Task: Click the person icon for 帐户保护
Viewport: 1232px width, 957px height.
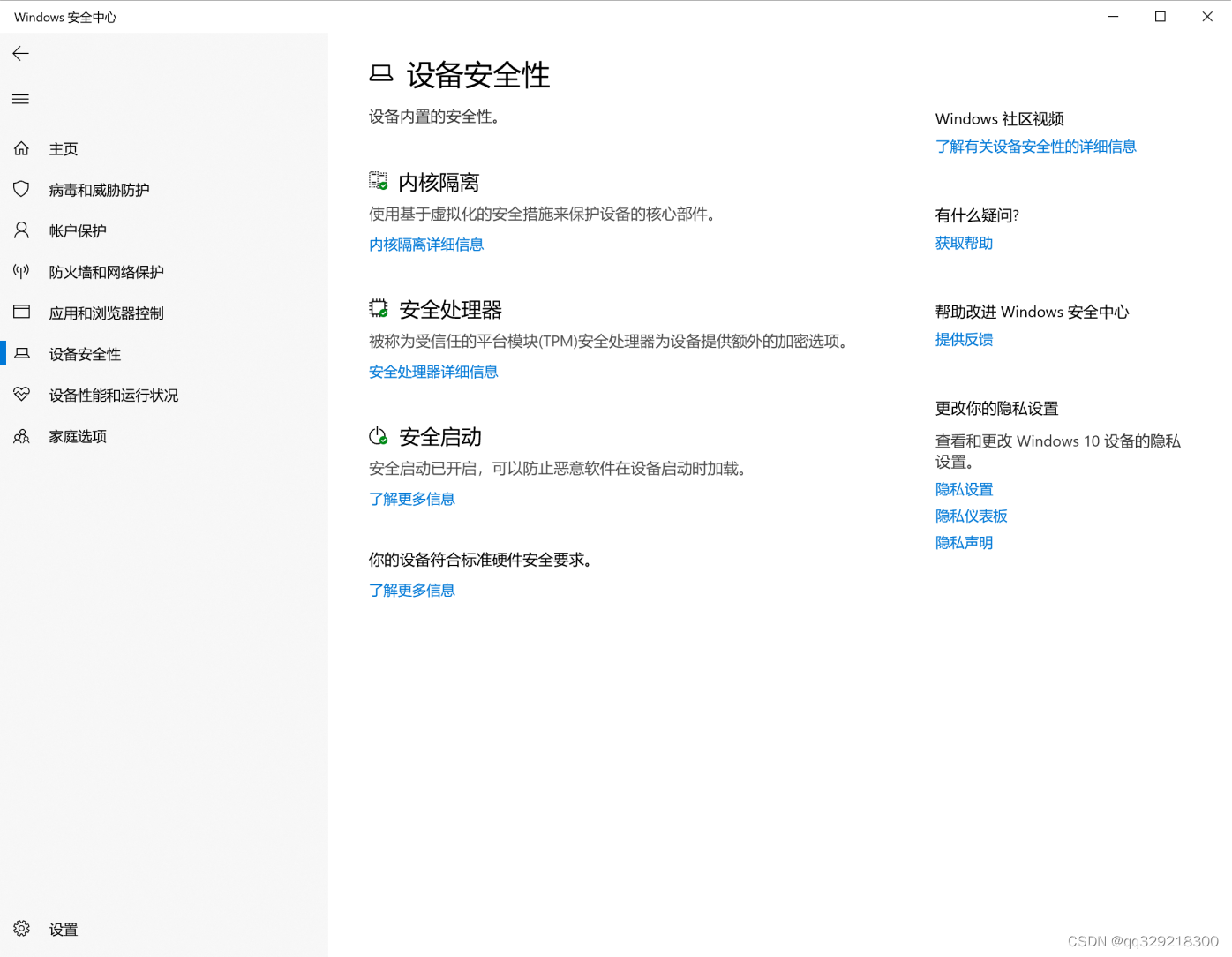Action: (21, 230)
